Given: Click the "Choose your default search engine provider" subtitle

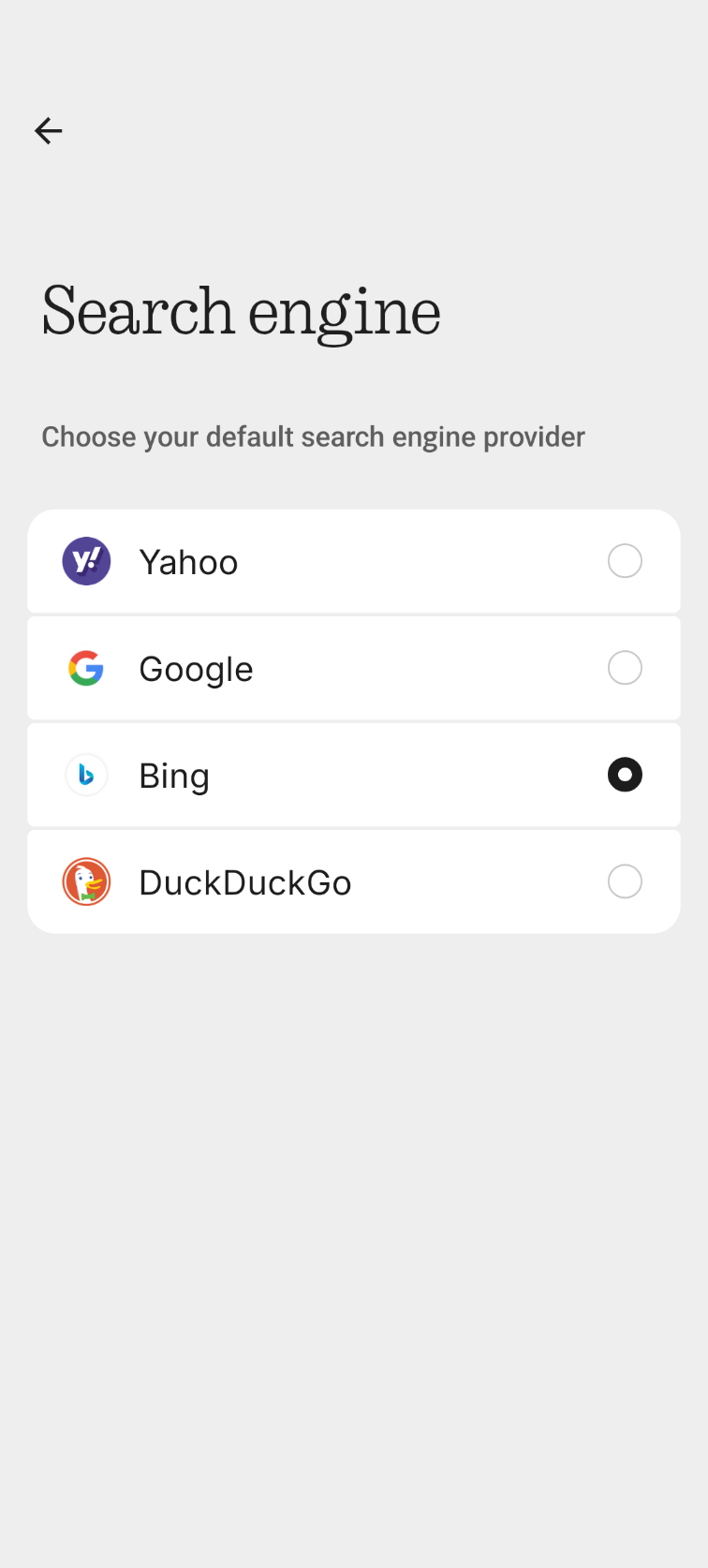Looking at the screenshot, I should pos(313,436).
